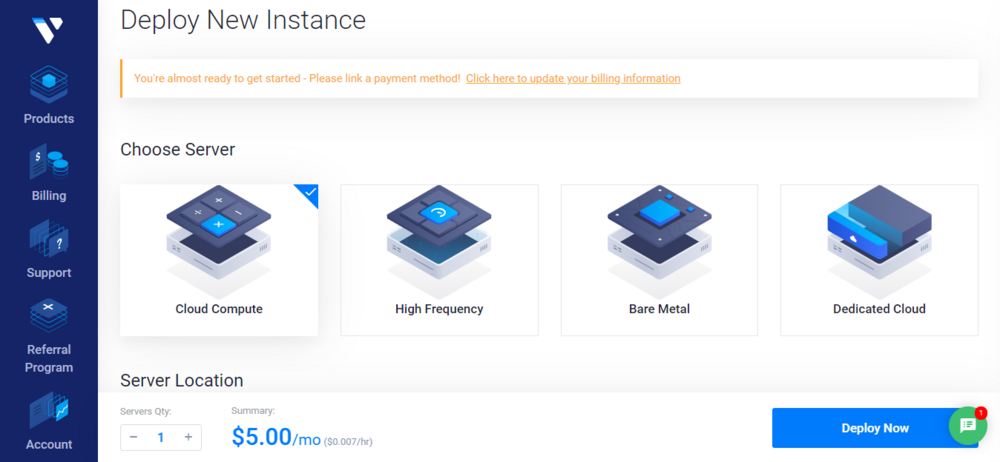Click the Vultr logo icon
The height and width of the screenshot is (462, 1000).
(x=47, y=29)
